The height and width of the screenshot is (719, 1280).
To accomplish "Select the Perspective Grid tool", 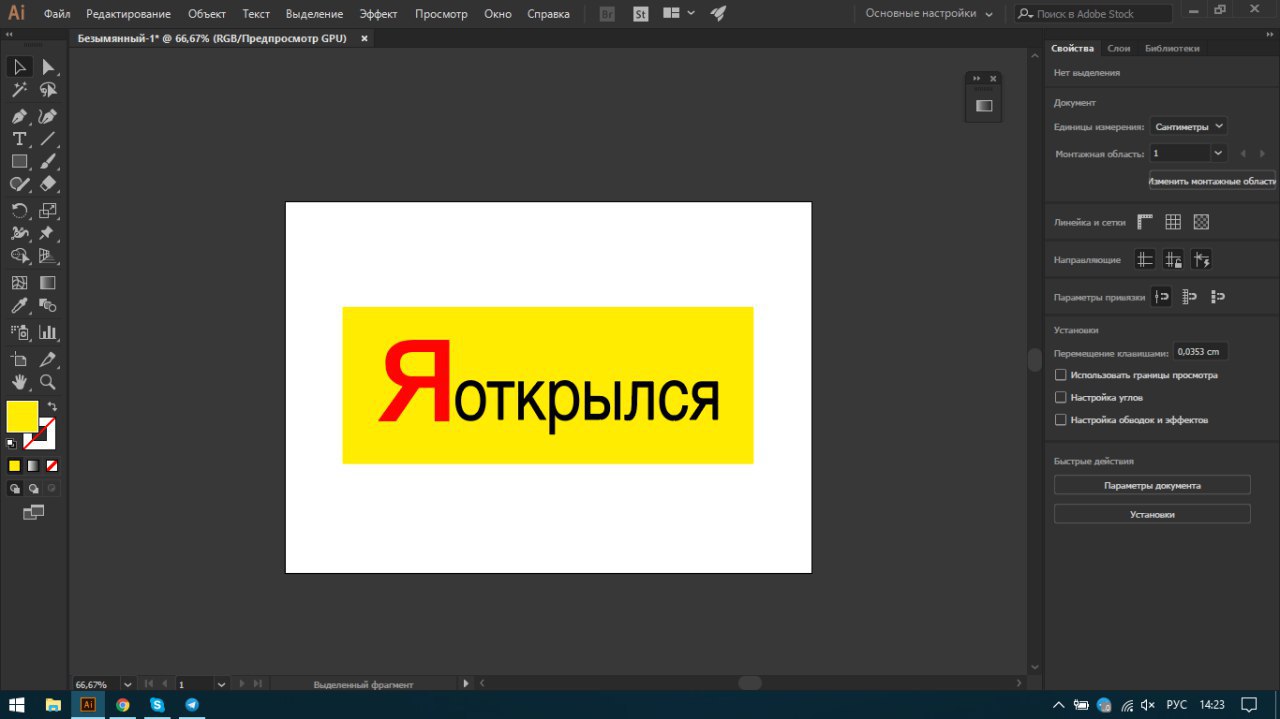I will coord(47,256).
